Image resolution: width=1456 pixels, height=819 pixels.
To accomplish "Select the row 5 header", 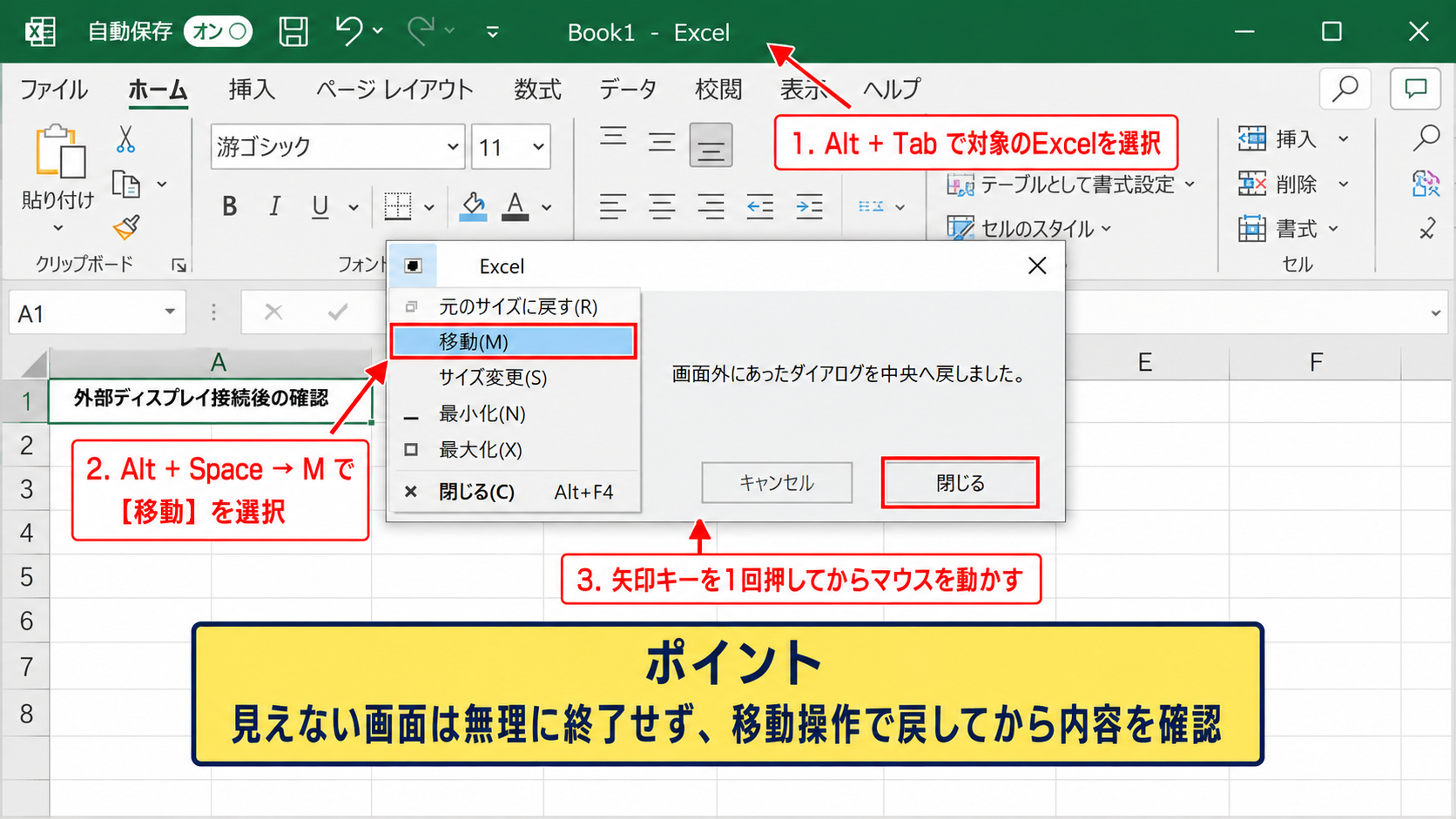I will pos(26,576).
